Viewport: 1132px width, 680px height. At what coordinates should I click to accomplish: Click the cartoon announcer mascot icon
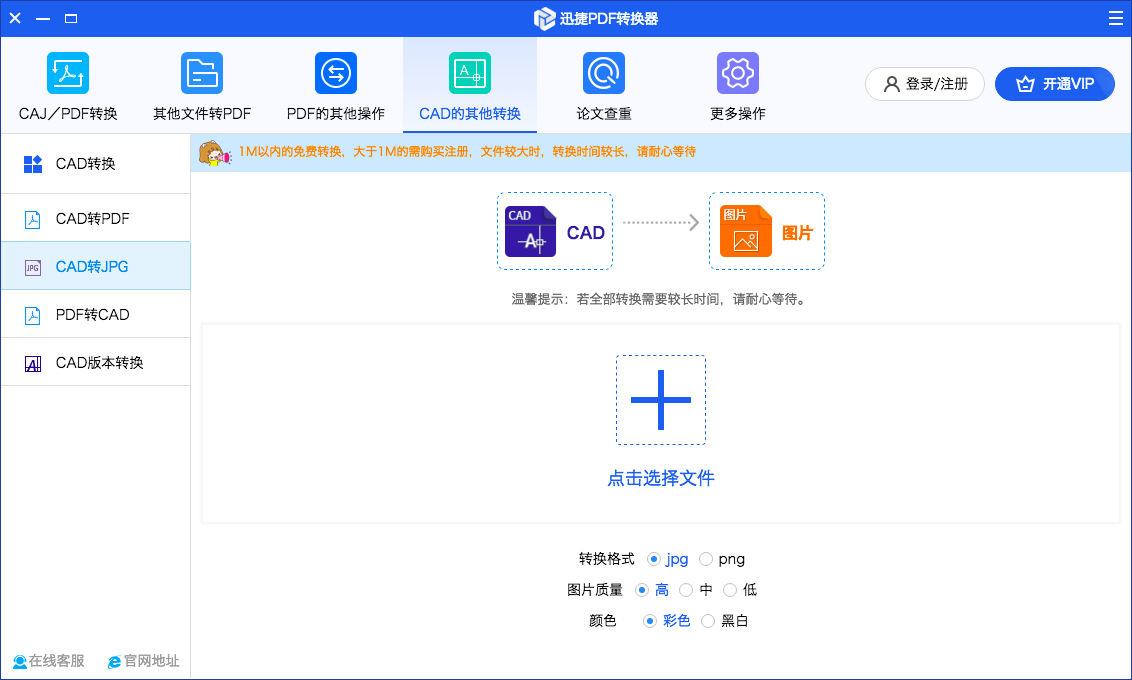[x=214, y=152]
